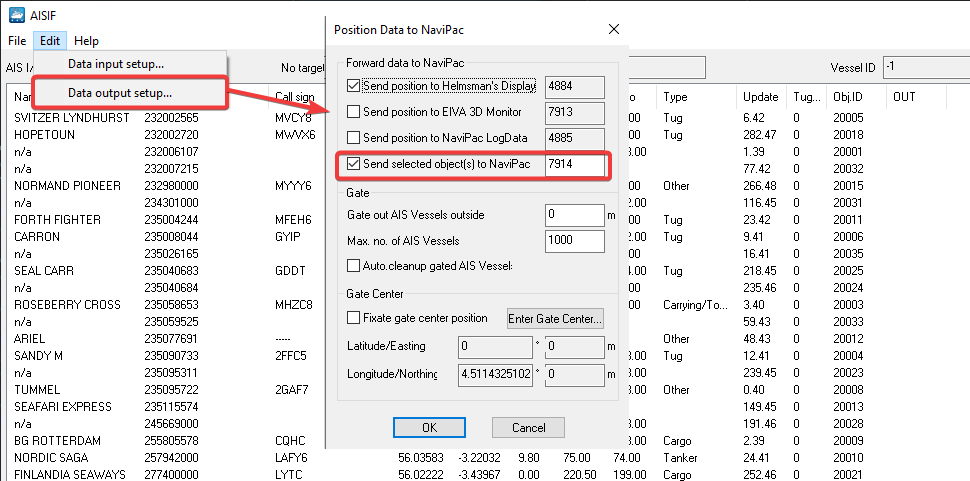The image size is (970, 481).
Task: Click call sign MFEH6
Action: click(x=293, y=219)
